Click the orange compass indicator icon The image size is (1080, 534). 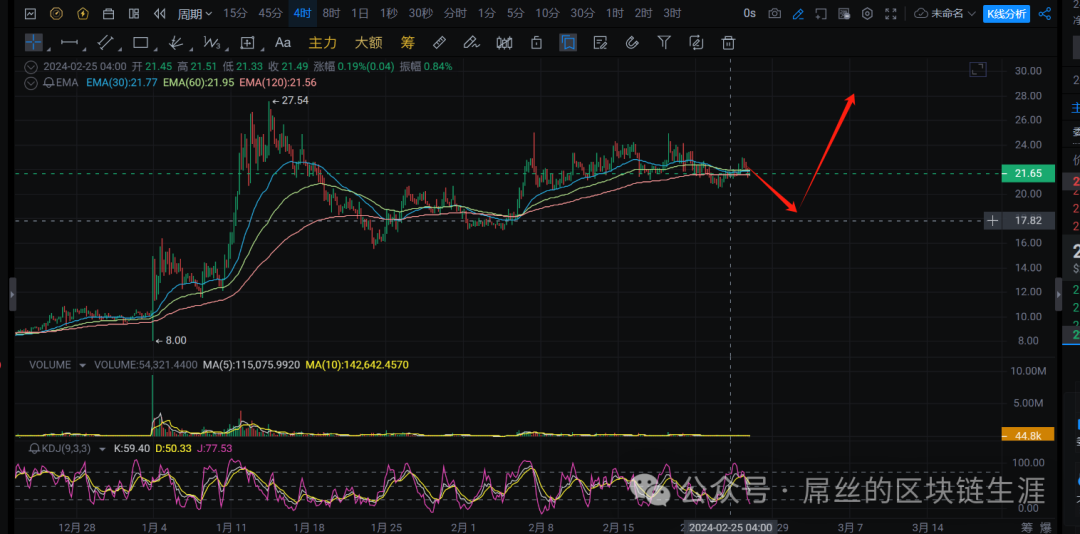pyautogui.click(x=56, y=13)
